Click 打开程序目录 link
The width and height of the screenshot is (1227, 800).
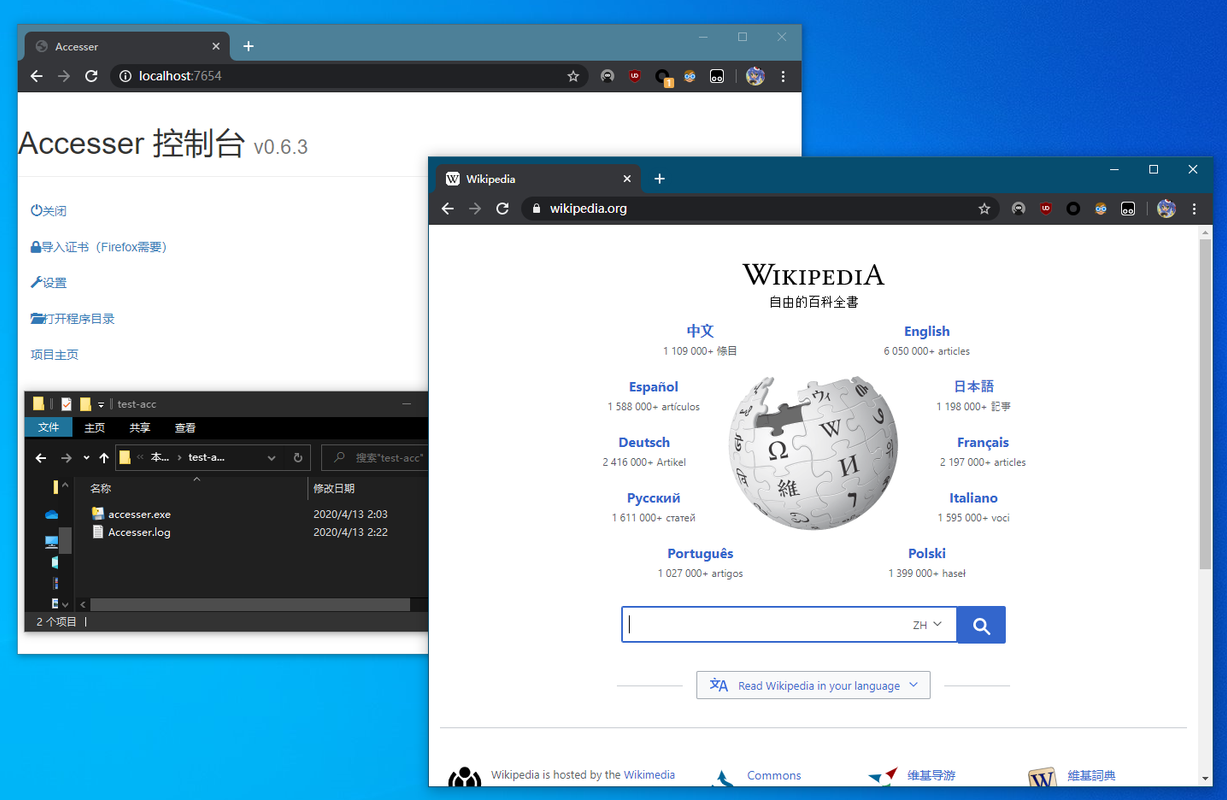pos(72,319)
